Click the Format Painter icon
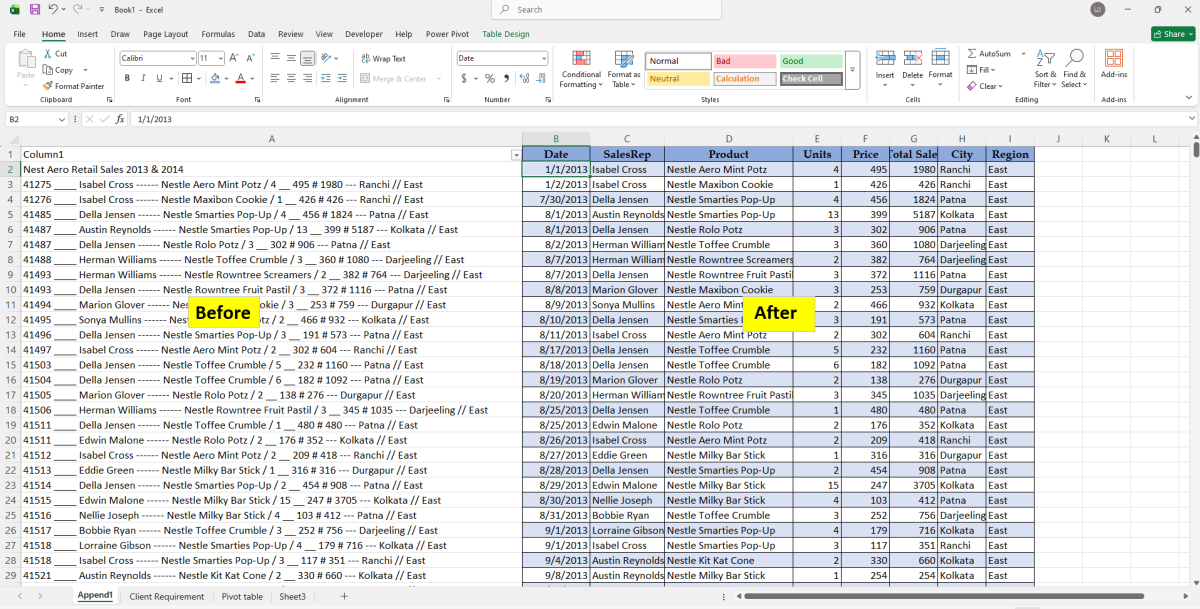Screen dimensions: 1200x609 coord(48,86)
